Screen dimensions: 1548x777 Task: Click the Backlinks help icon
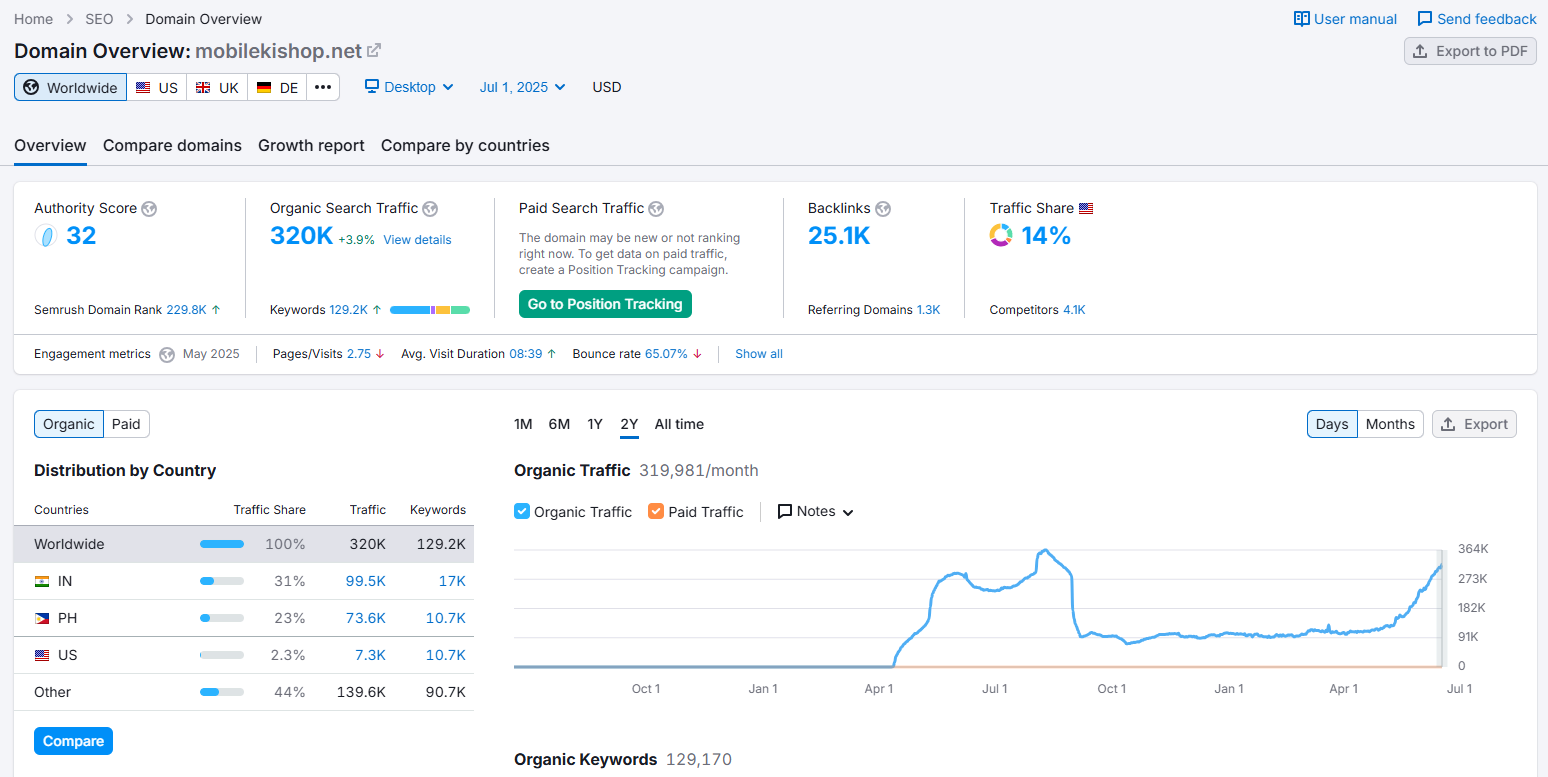(x=883, y=208)
